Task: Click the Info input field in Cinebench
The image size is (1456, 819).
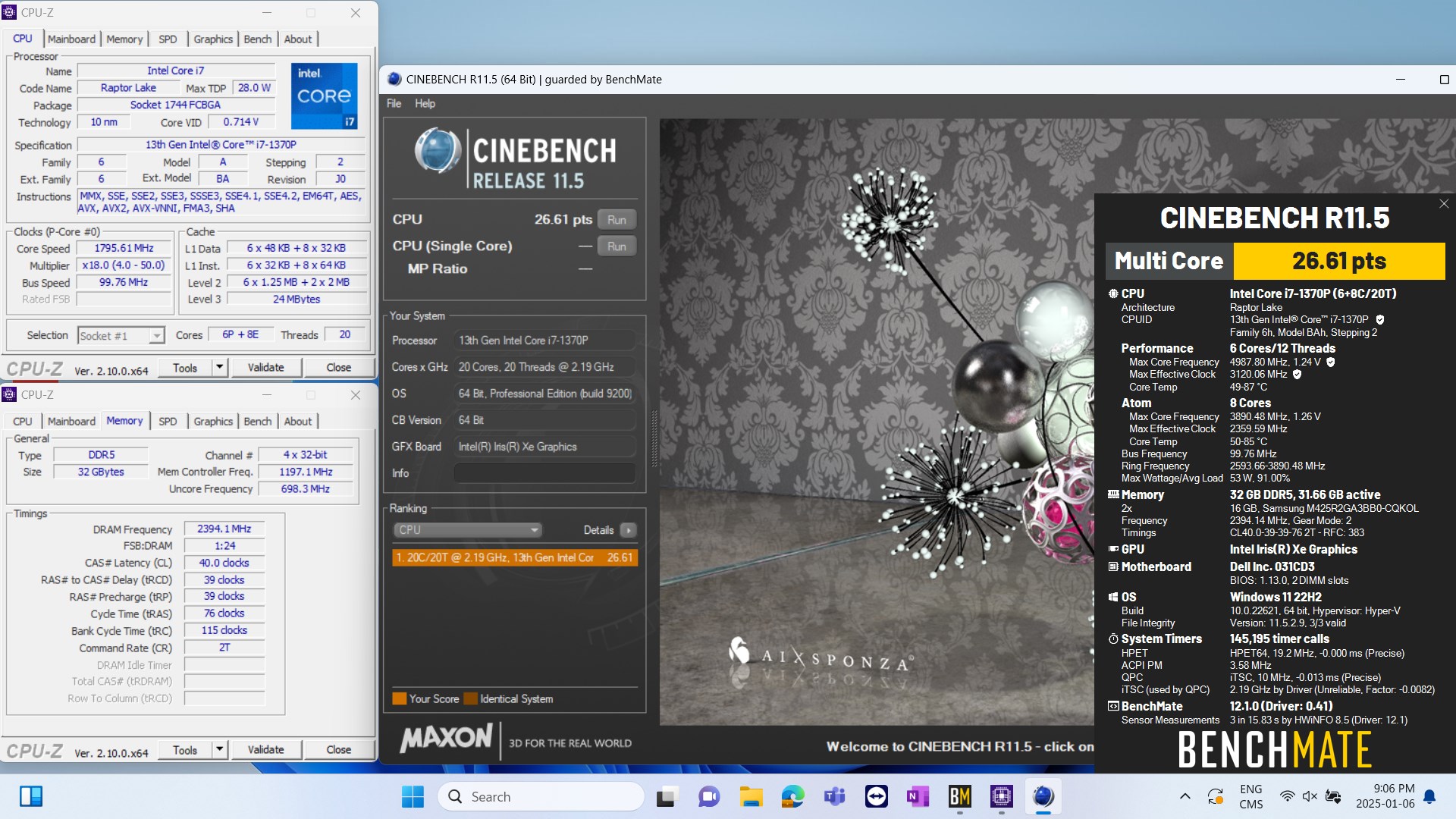Action: click(x=544, y=473)
